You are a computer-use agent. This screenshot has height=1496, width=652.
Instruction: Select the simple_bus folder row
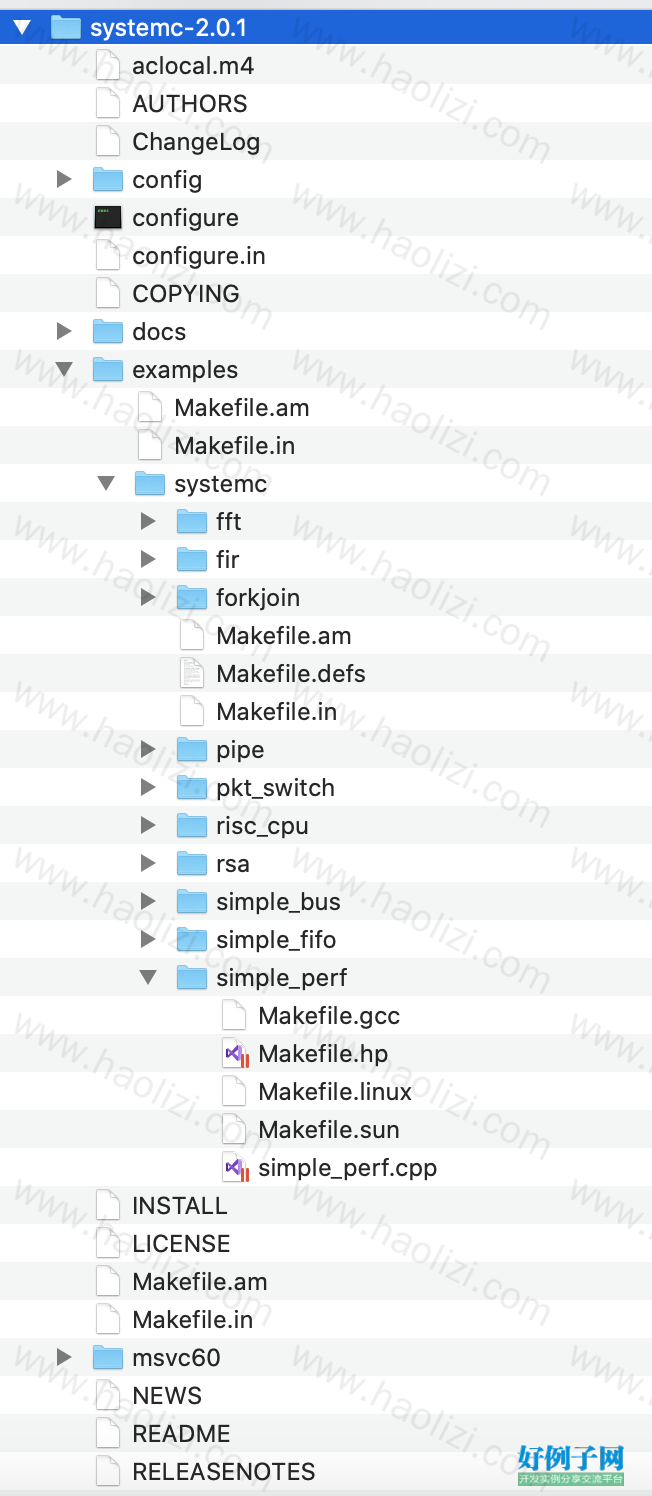tap(326, 902)
